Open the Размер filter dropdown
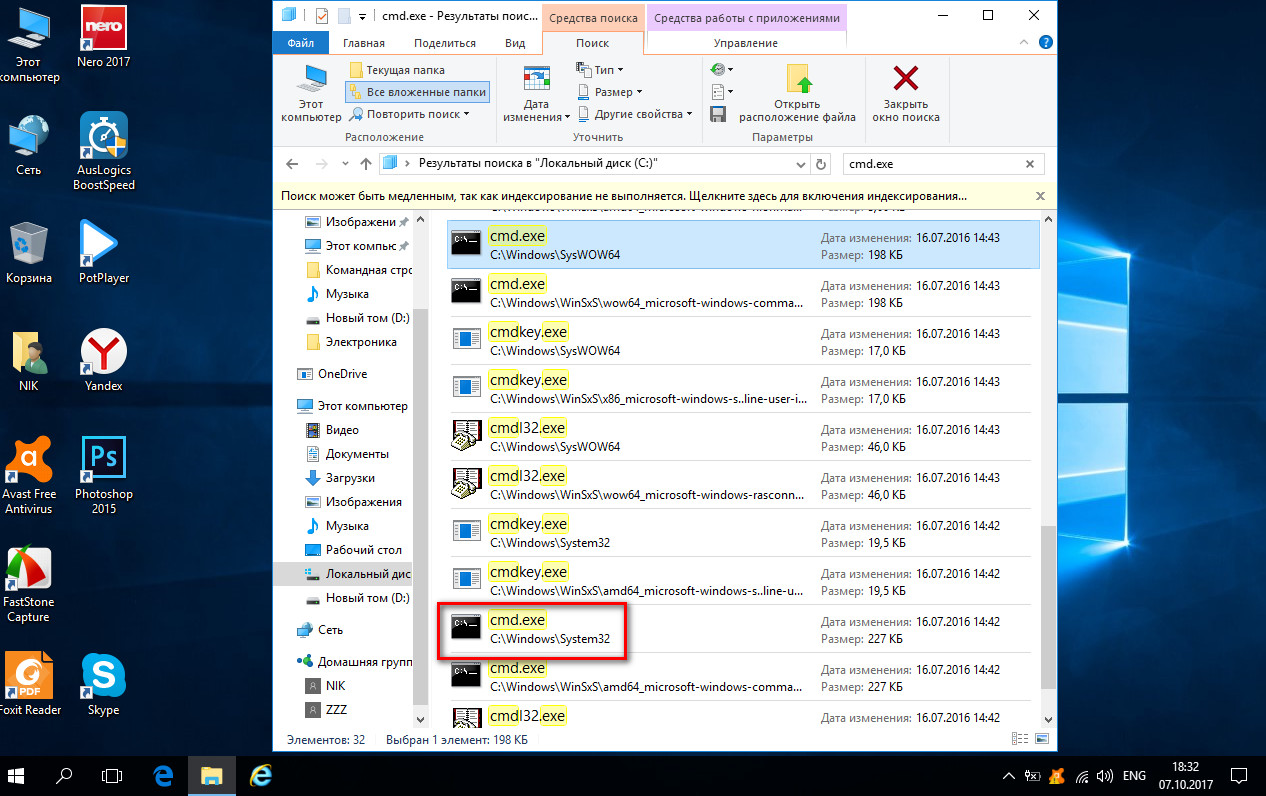1266x796 pixels. (x=611, y=92)
